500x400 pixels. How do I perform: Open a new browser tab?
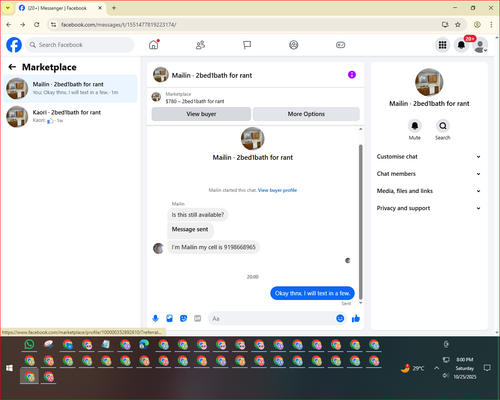click(114, 8)
